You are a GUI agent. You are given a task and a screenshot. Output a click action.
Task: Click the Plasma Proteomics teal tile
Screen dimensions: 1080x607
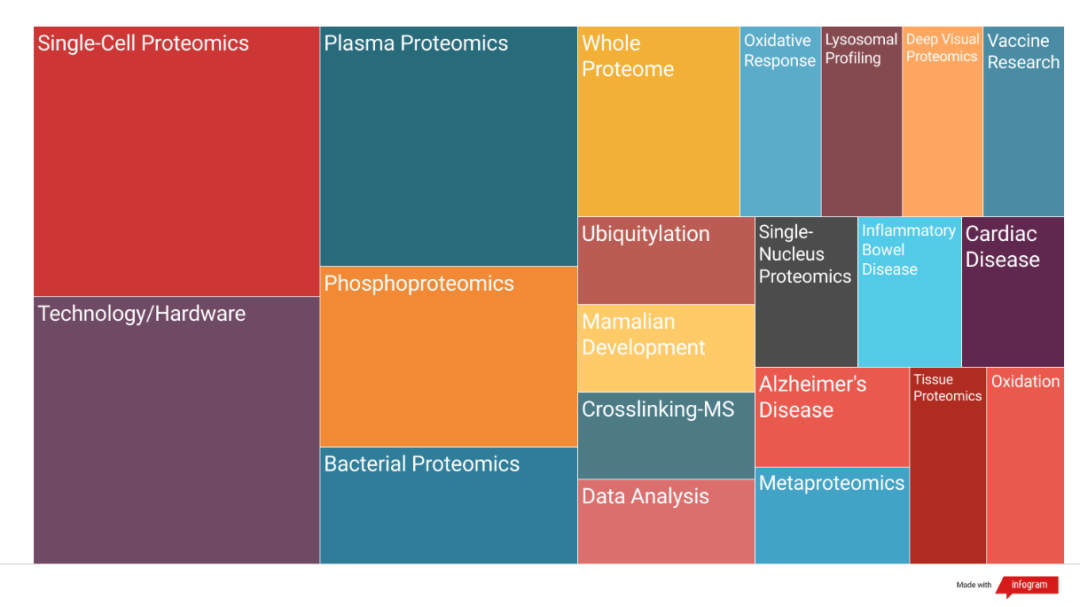coord(448,146)
